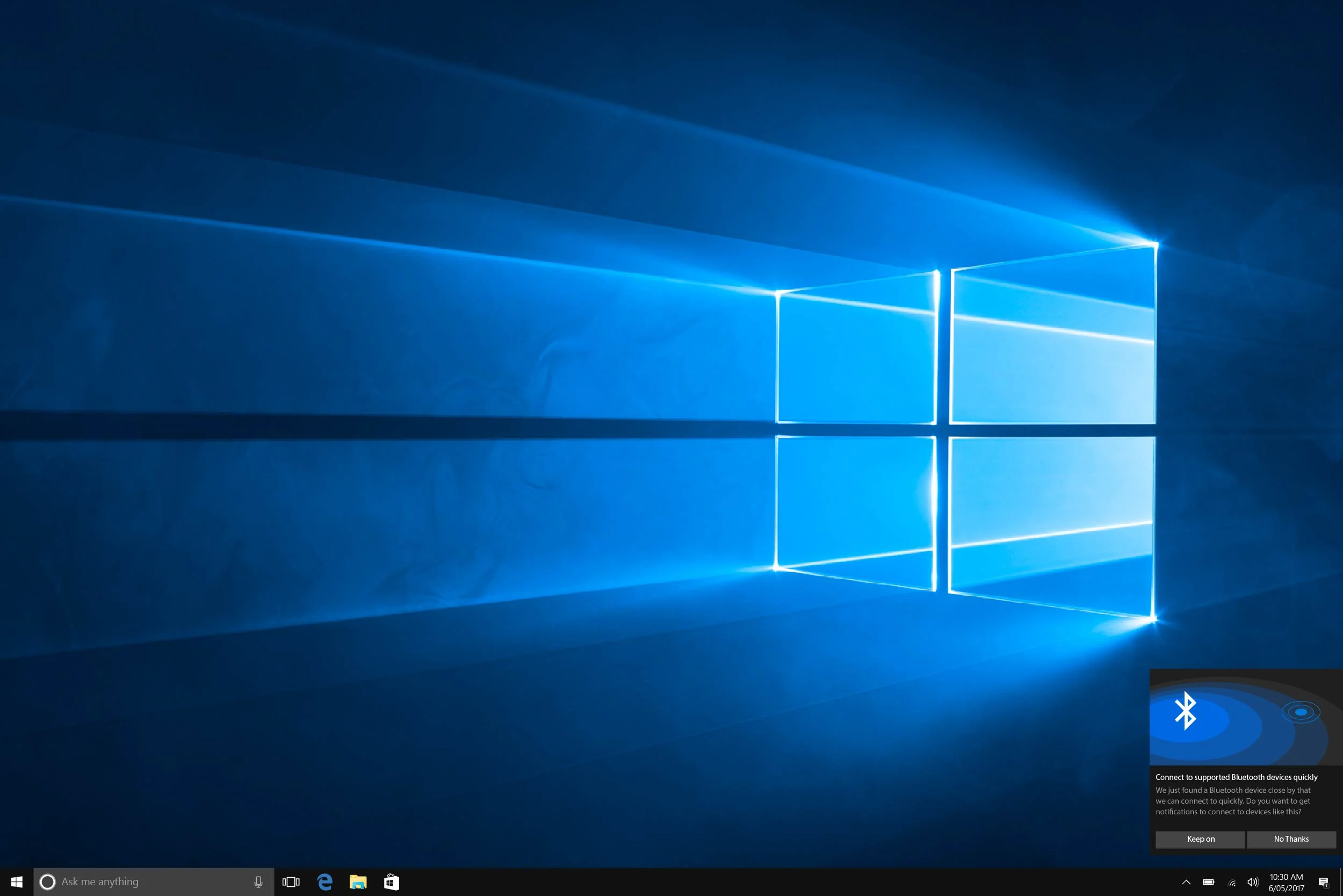Image resolution: width=1343 pixels, height=896 pixels.
Task: Click the volume speaker tray icon
Action: [x=1253, y=881]
